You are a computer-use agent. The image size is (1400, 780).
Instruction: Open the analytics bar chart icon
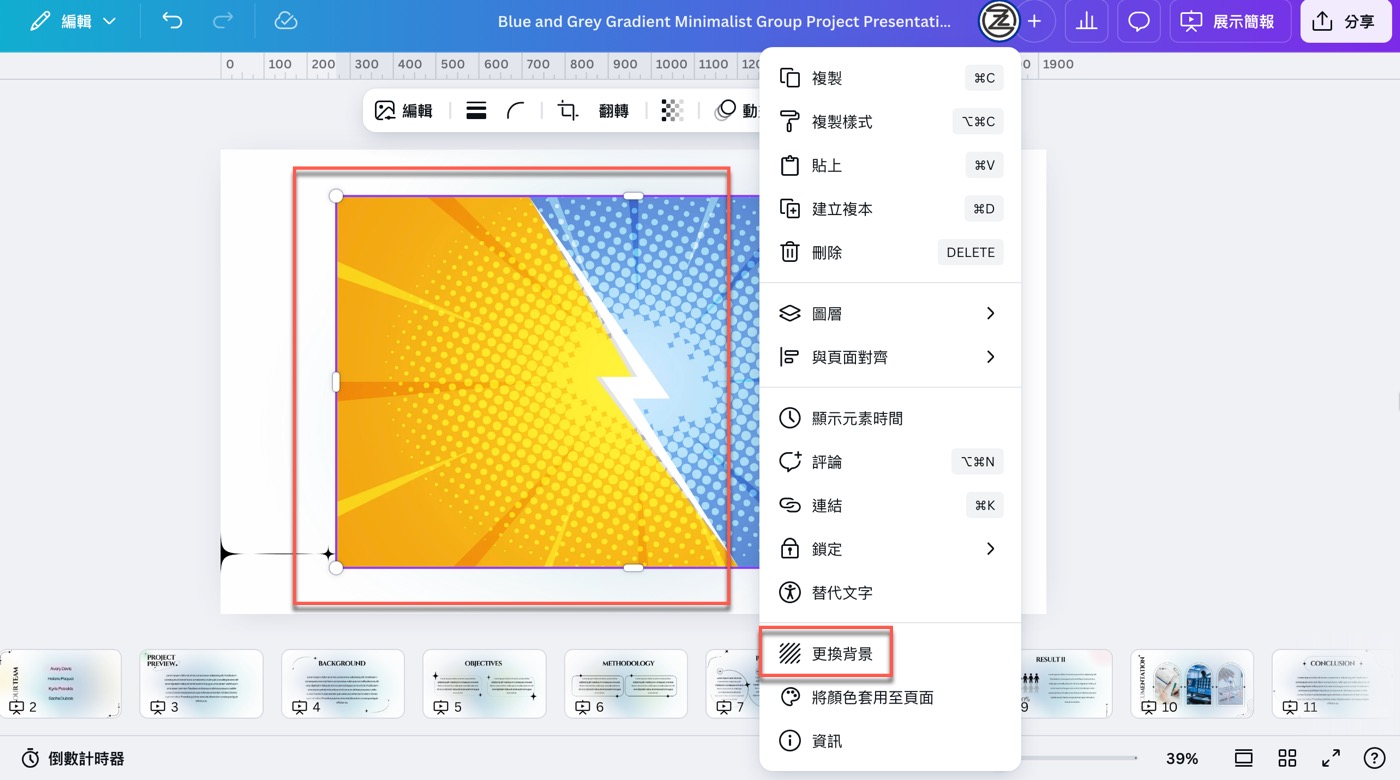click(x=1086, y=21)
